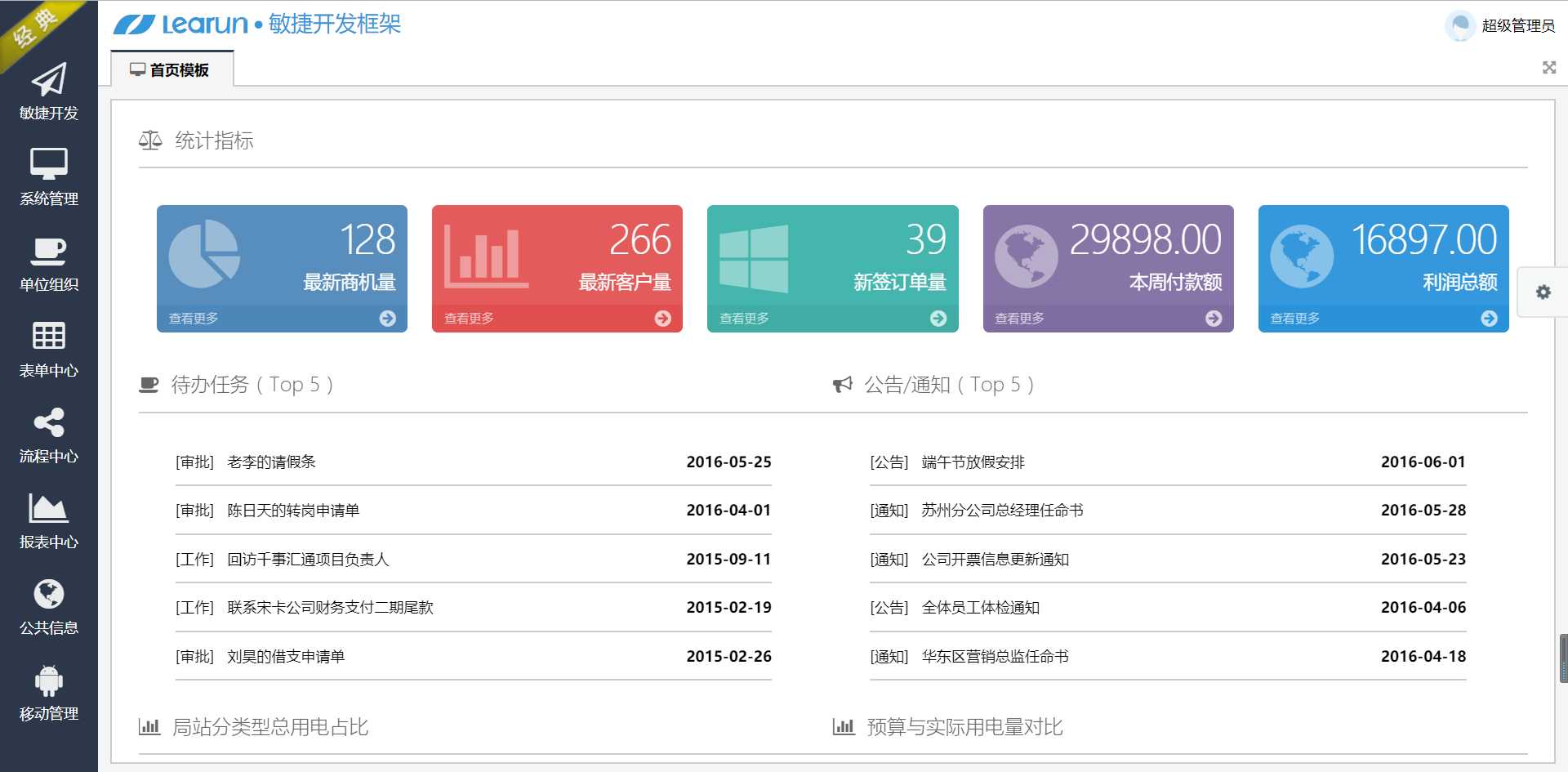The image size is (1568, 772).
Task: Toggle fullscreen expand icon at top right
Action: click(x=1548, y=67)
